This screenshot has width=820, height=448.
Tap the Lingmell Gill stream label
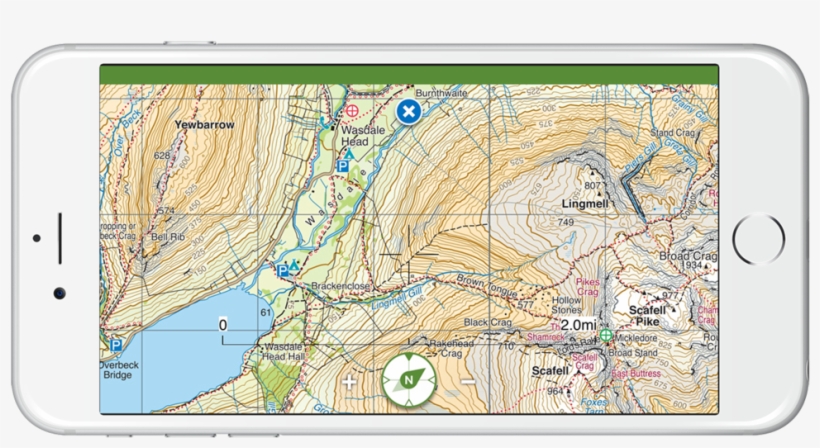(x=396, y=298)
